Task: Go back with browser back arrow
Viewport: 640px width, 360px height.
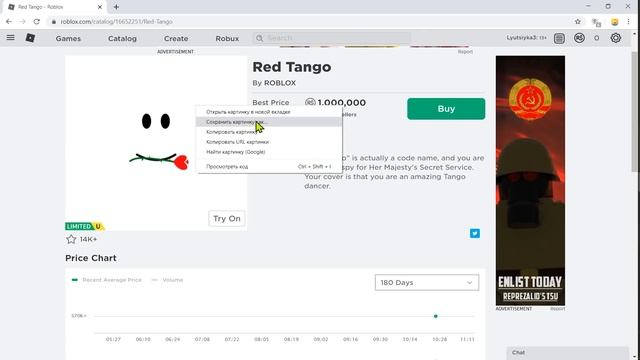Action: 9,22
